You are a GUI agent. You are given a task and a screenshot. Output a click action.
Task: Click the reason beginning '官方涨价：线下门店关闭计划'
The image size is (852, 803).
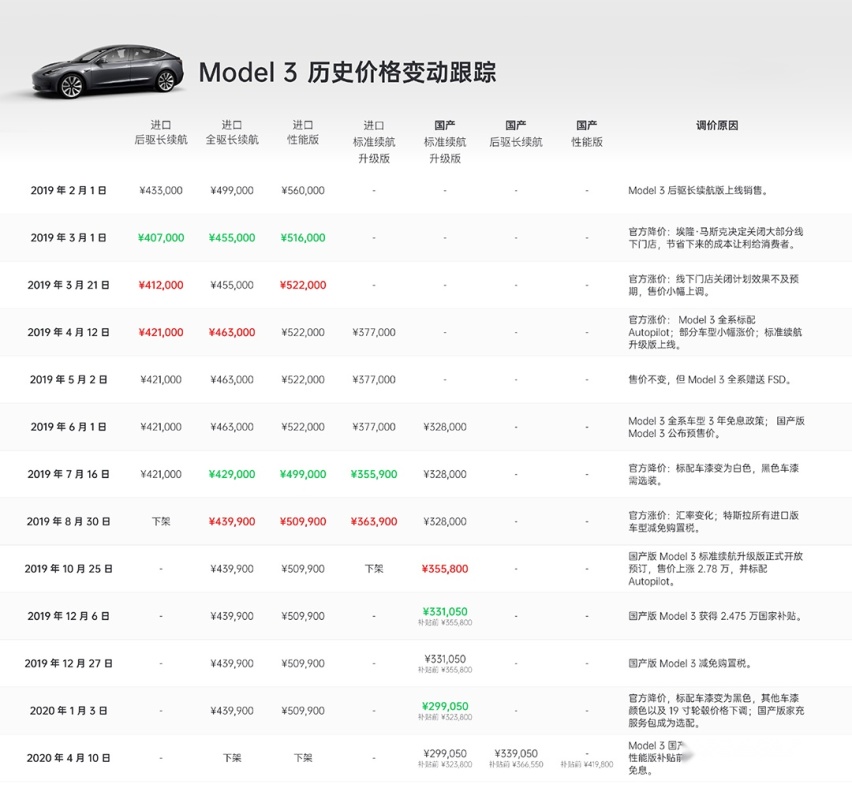pos(713,285)
